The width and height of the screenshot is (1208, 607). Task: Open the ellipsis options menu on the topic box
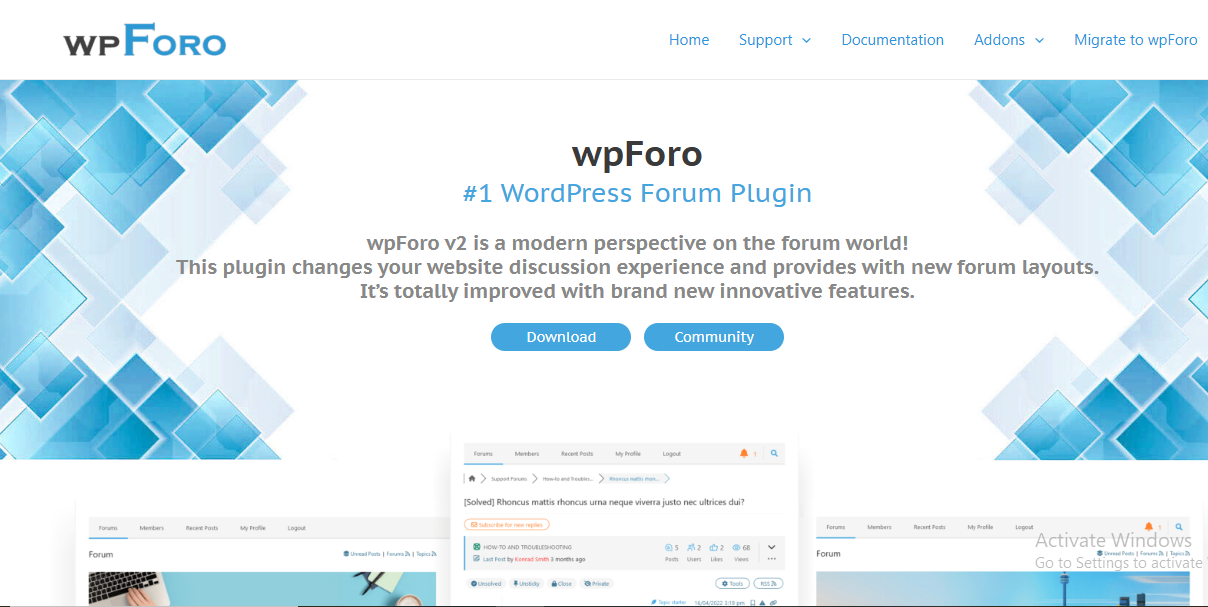(771, 558)
